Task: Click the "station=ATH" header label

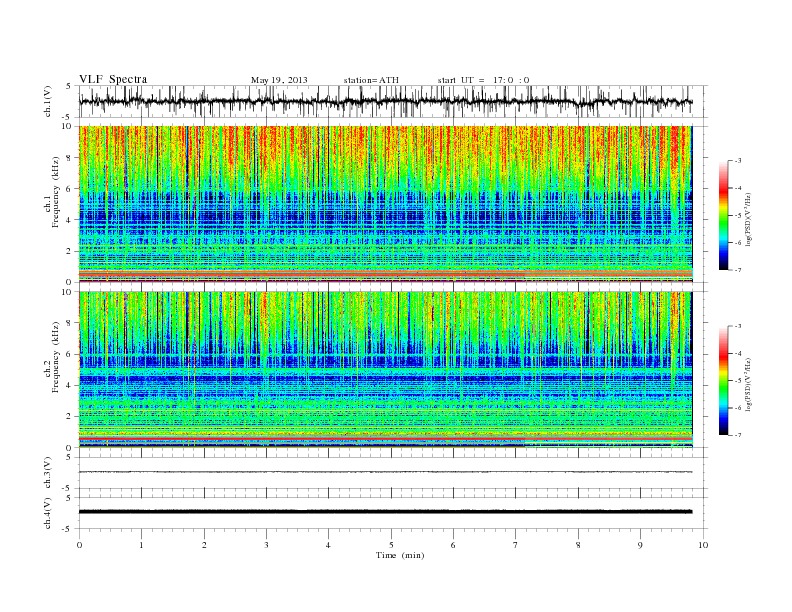Action: (371, 80)
